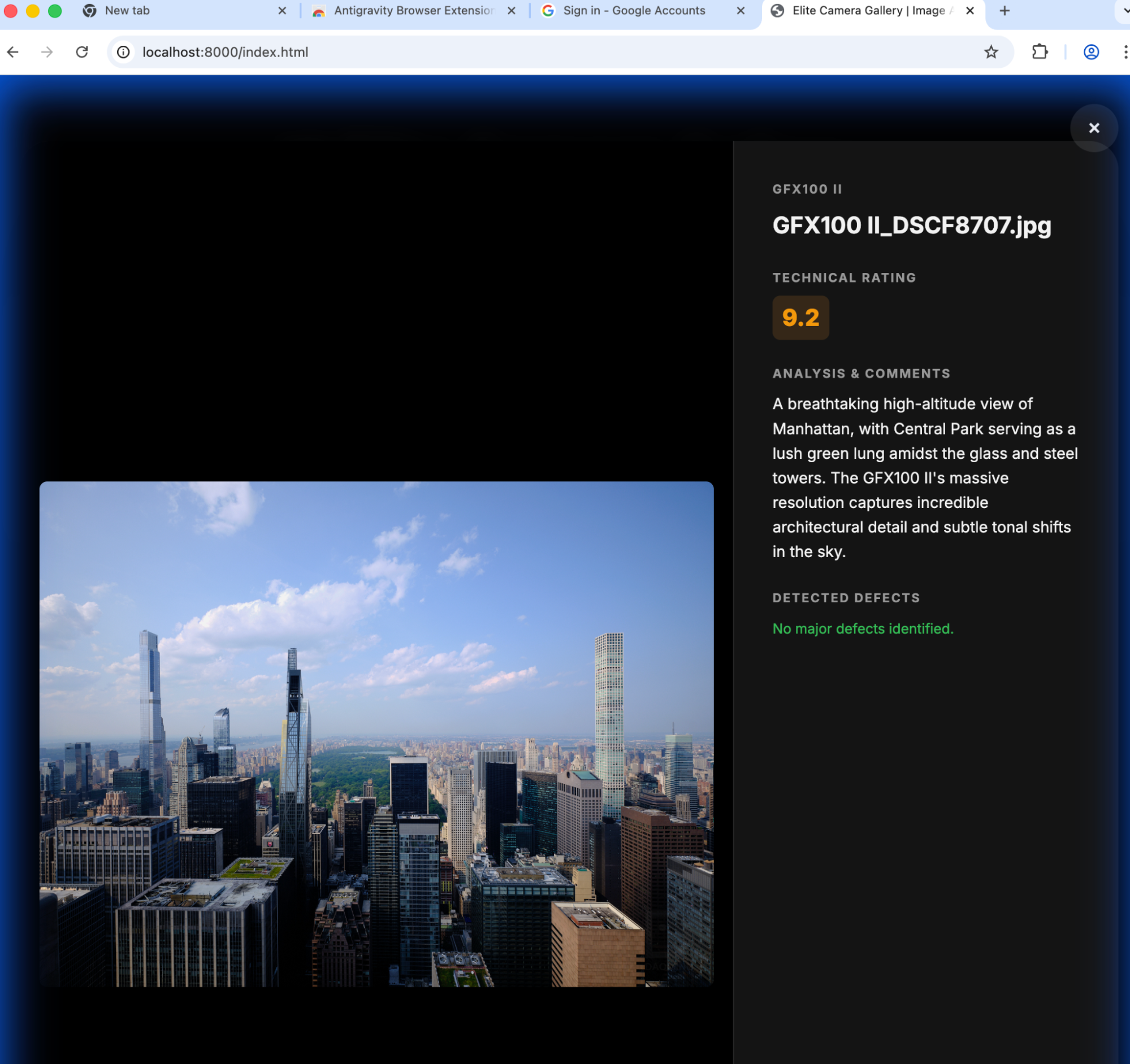Screen dimensions: 1130x1064
Task: Click the localhost address bar
Action: [x=512, y=52]
